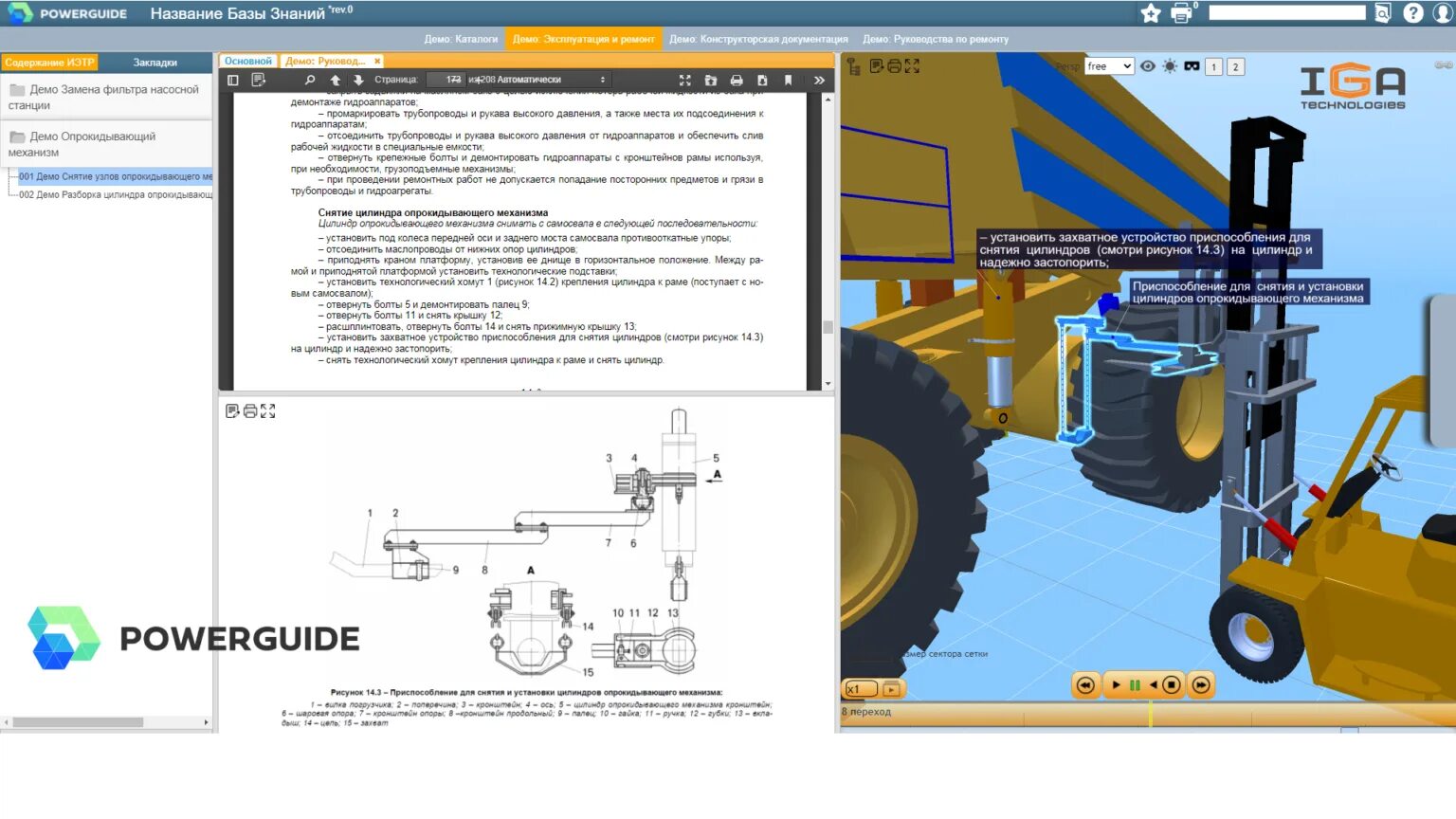The image size is (1456, 819).
Task: Click bookmark current view icon
Action: point(788,81)
